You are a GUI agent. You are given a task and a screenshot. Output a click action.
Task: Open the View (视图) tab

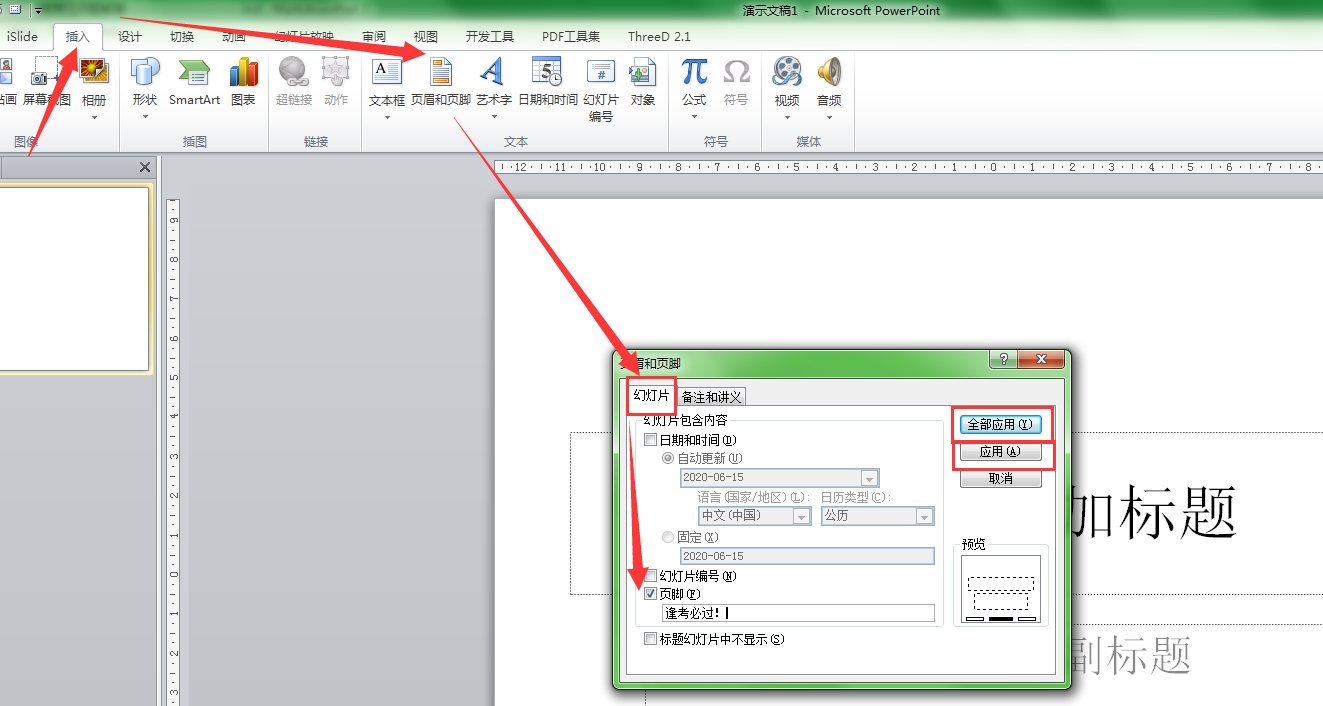(x=426, y=37)
